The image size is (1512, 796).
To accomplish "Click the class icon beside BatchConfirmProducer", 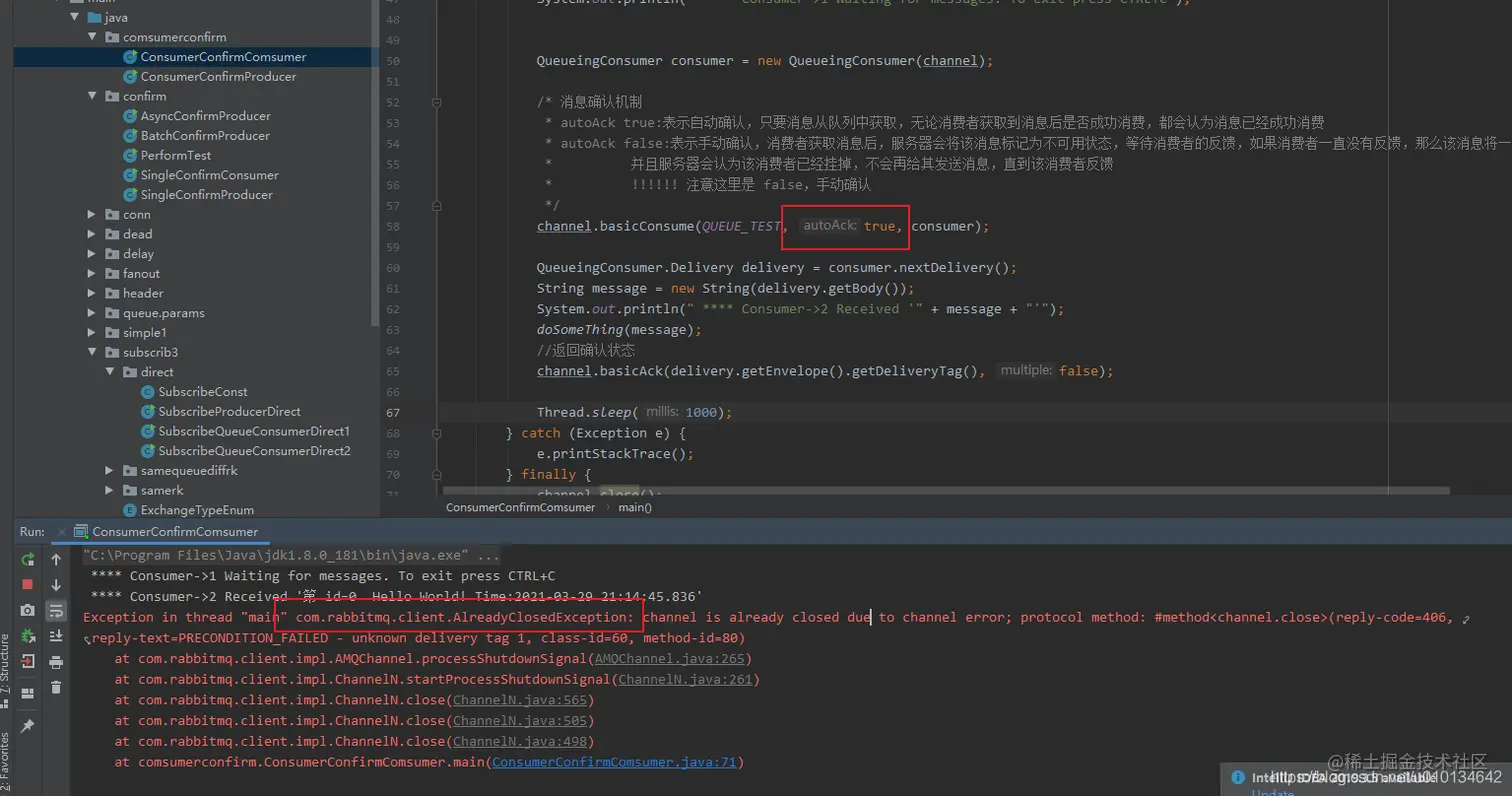I will [x=130, y=135].
